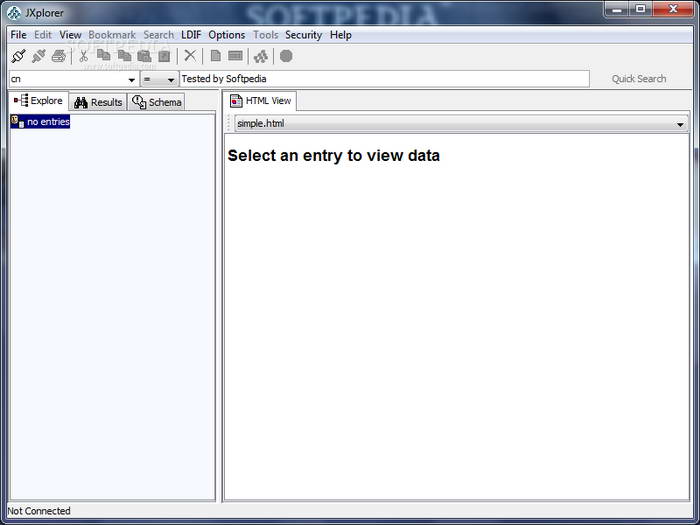Open the Options menu

tap(227, 35)
